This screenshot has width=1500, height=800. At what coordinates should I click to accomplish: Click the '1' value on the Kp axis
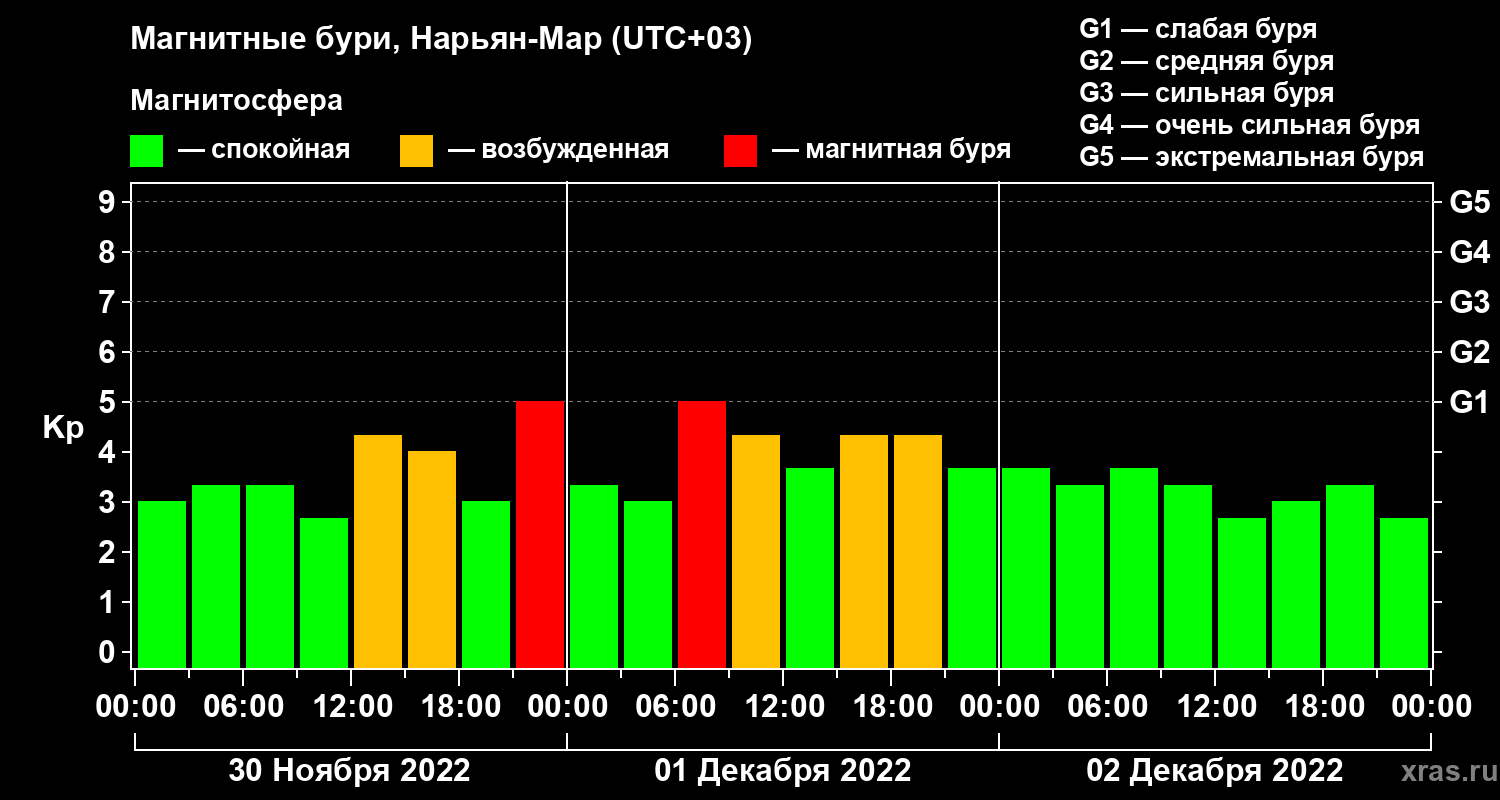pos(109,602)
